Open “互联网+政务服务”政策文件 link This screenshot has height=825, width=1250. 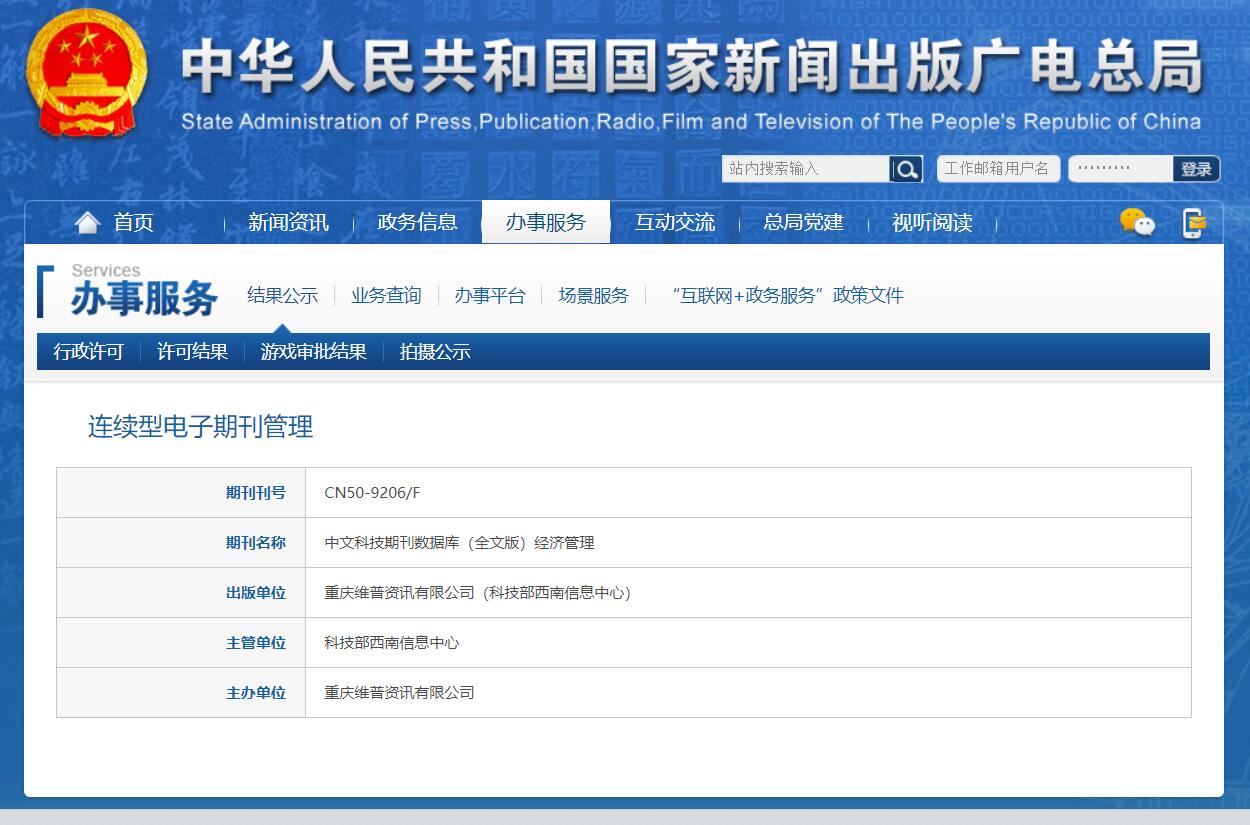tap(787, 295)
